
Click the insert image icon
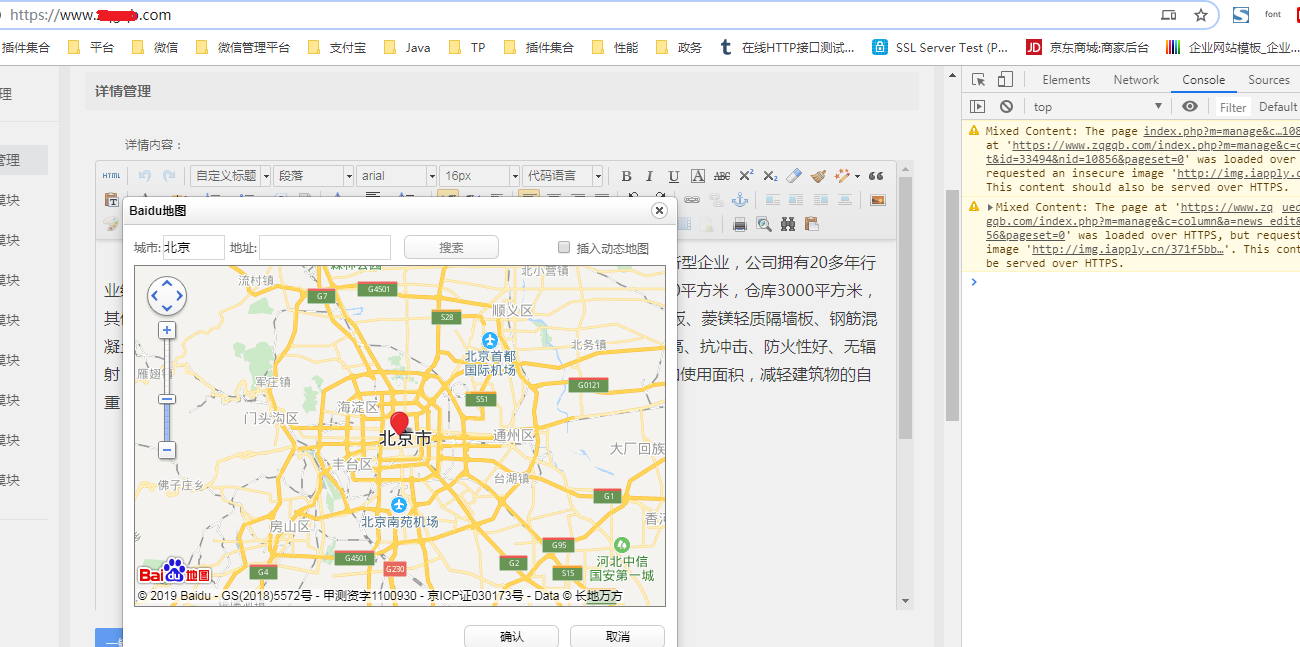click(x=878, y=200)
